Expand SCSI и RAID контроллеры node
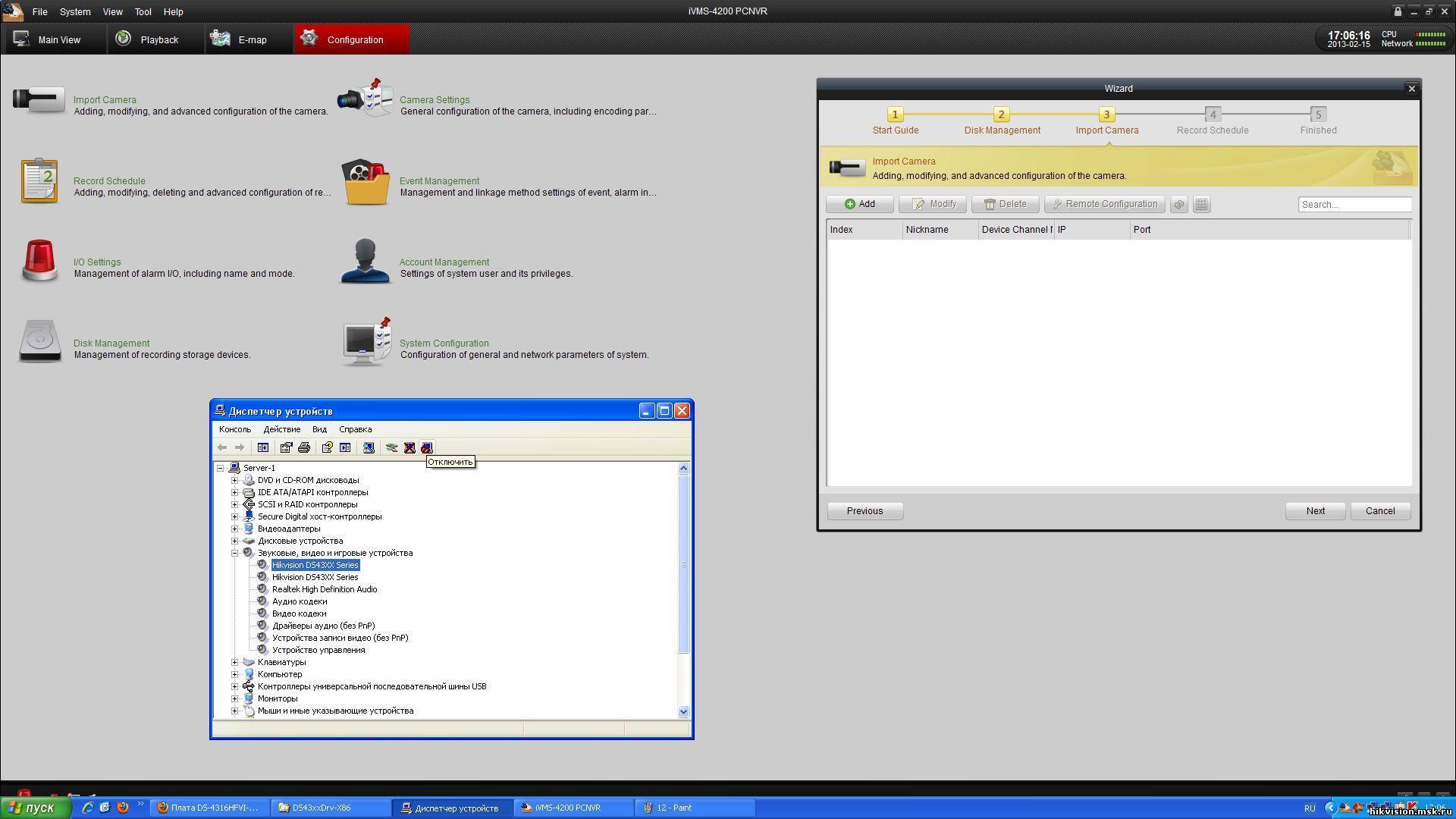The width and height of the screenshot is (1456, 819). [x=235, y=505]
